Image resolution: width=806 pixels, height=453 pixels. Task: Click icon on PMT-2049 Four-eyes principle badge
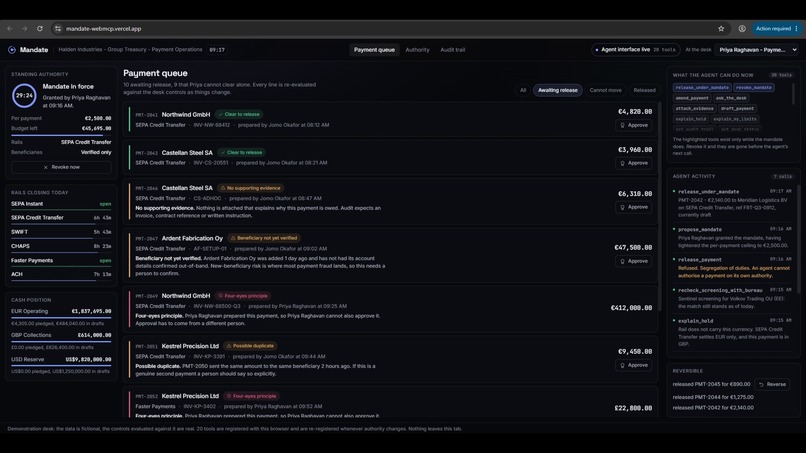[x=221, y=296]
